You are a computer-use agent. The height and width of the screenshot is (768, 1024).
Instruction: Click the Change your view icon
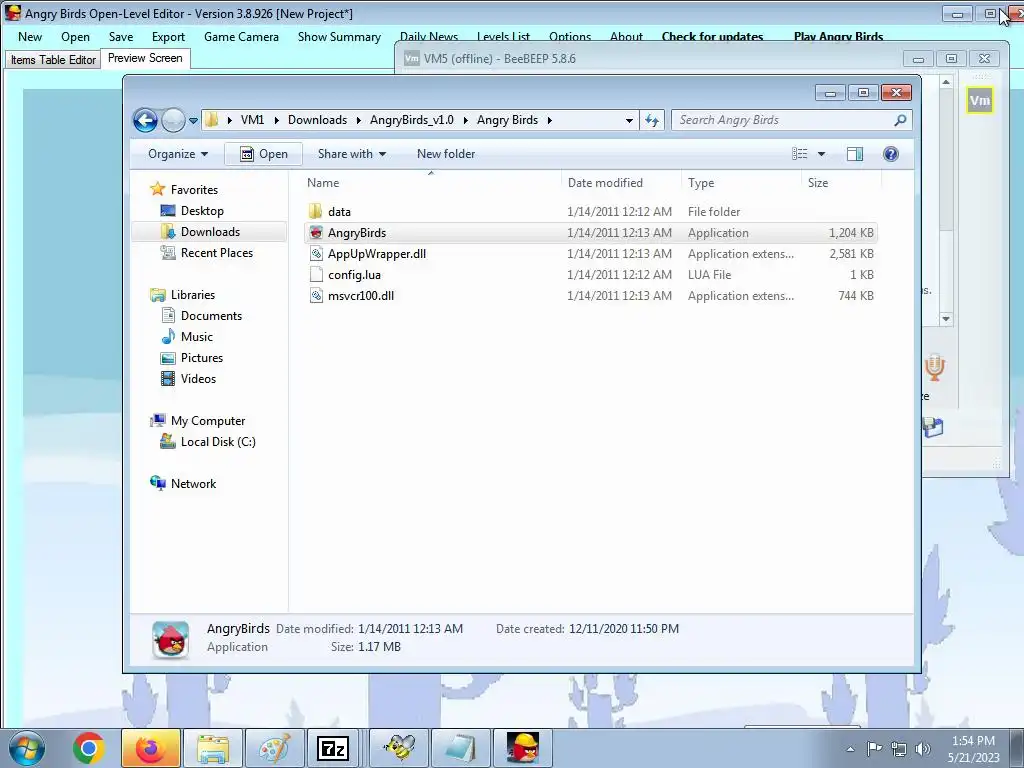[800, 154]
